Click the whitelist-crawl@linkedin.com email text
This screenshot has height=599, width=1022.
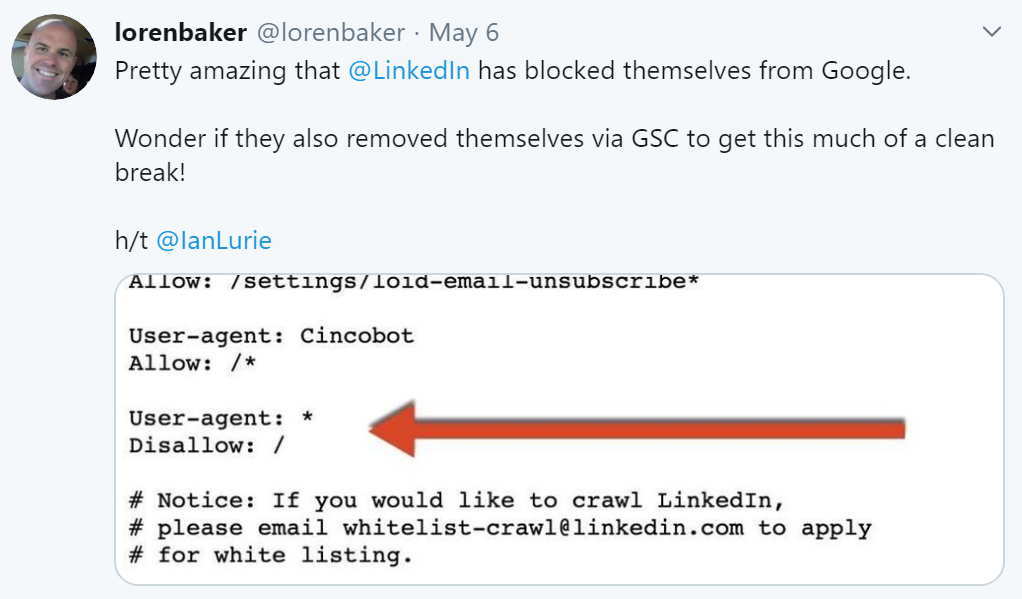tap(543, 527)
